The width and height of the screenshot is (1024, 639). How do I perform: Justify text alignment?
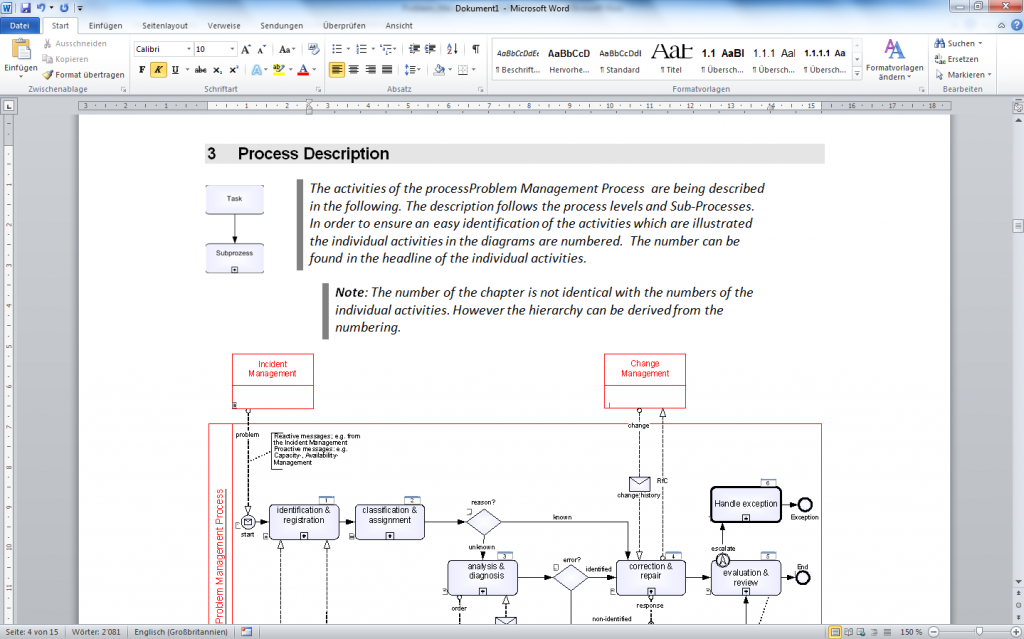[x=387, y=69]
